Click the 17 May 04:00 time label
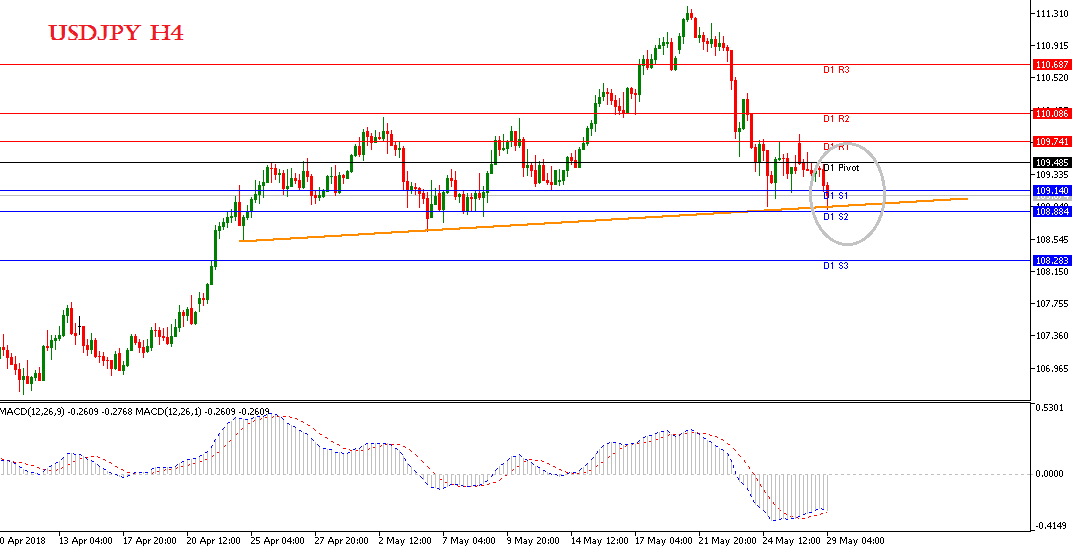Viewport: 1077px width, 551px height. (663, 541)
